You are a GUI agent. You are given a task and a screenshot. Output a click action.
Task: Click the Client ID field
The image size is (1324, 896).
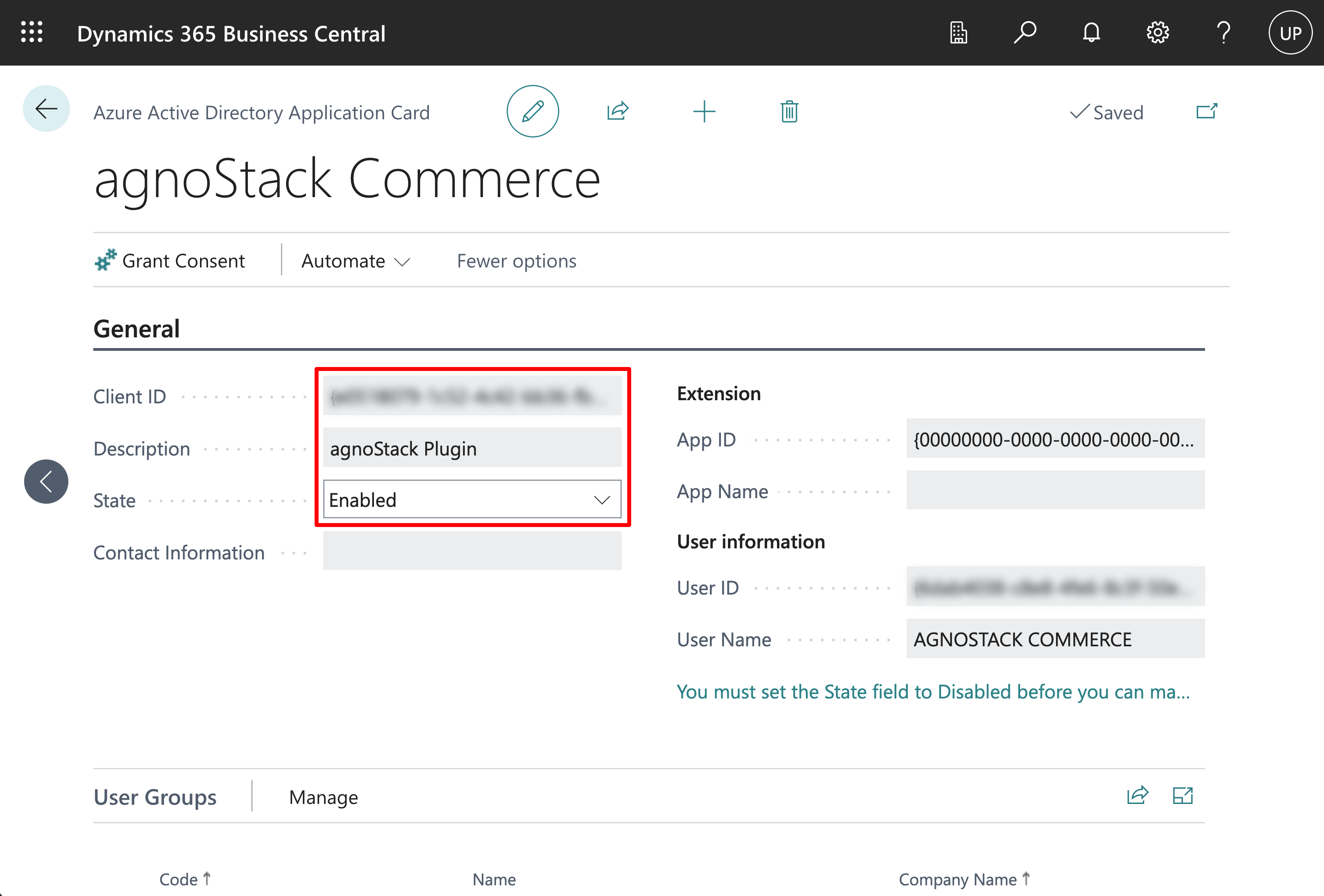472,396
